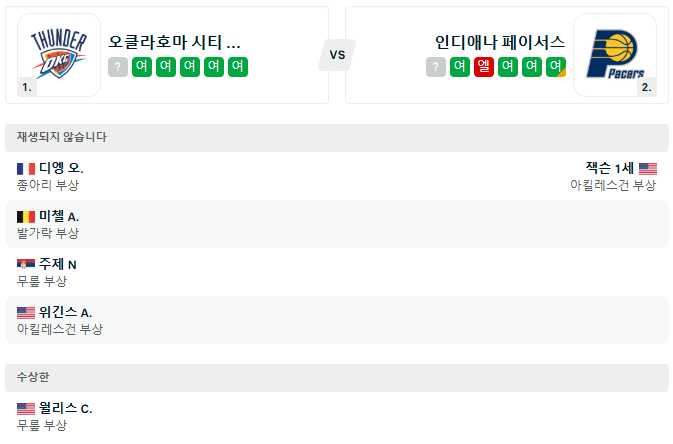The width and height of the screenshot is (673, 444).
Task: Open the Oklahoma City Thunder team logo
Action: click(59, 55)
